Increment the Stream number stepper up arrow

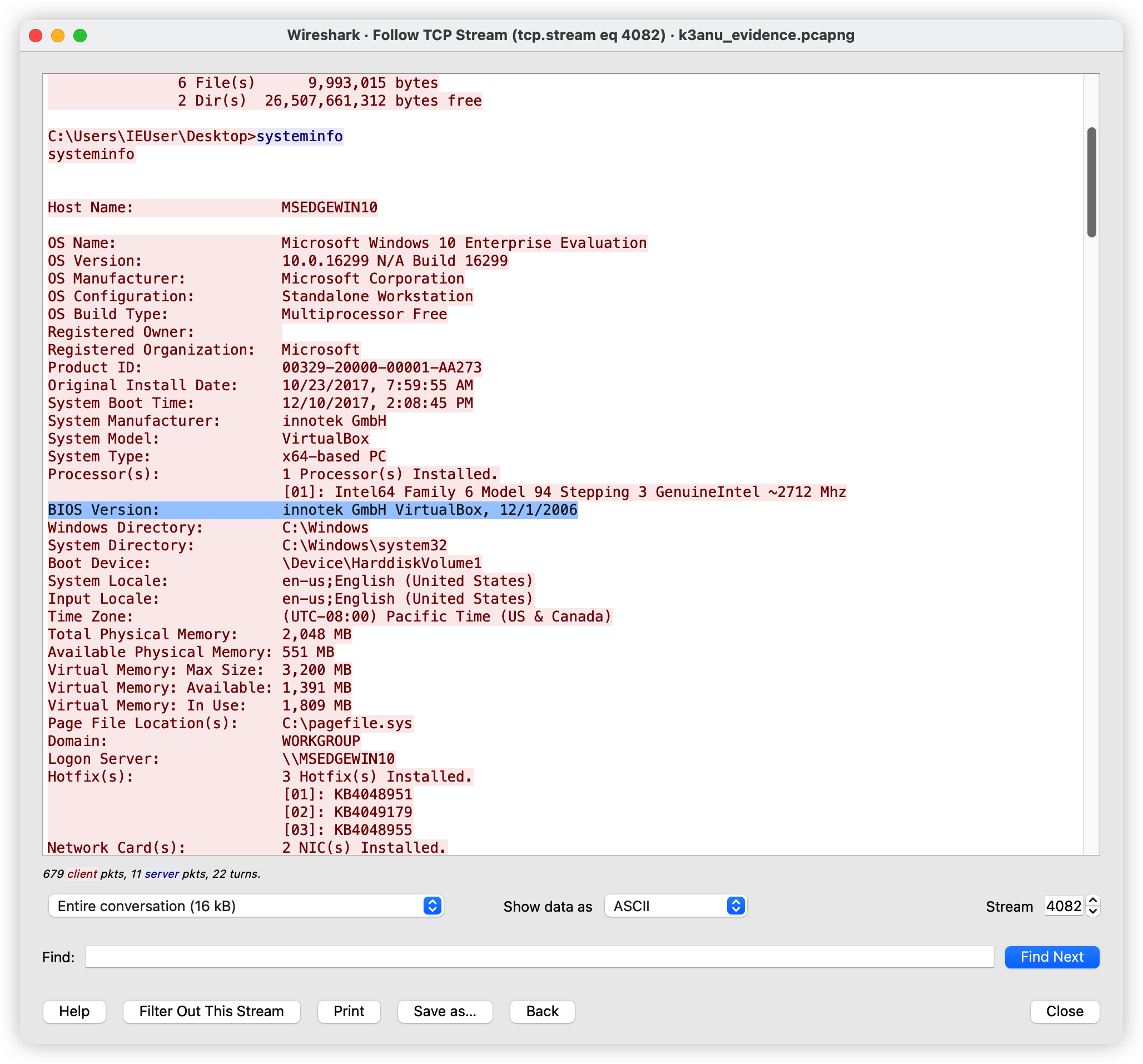coord(1093,900)
